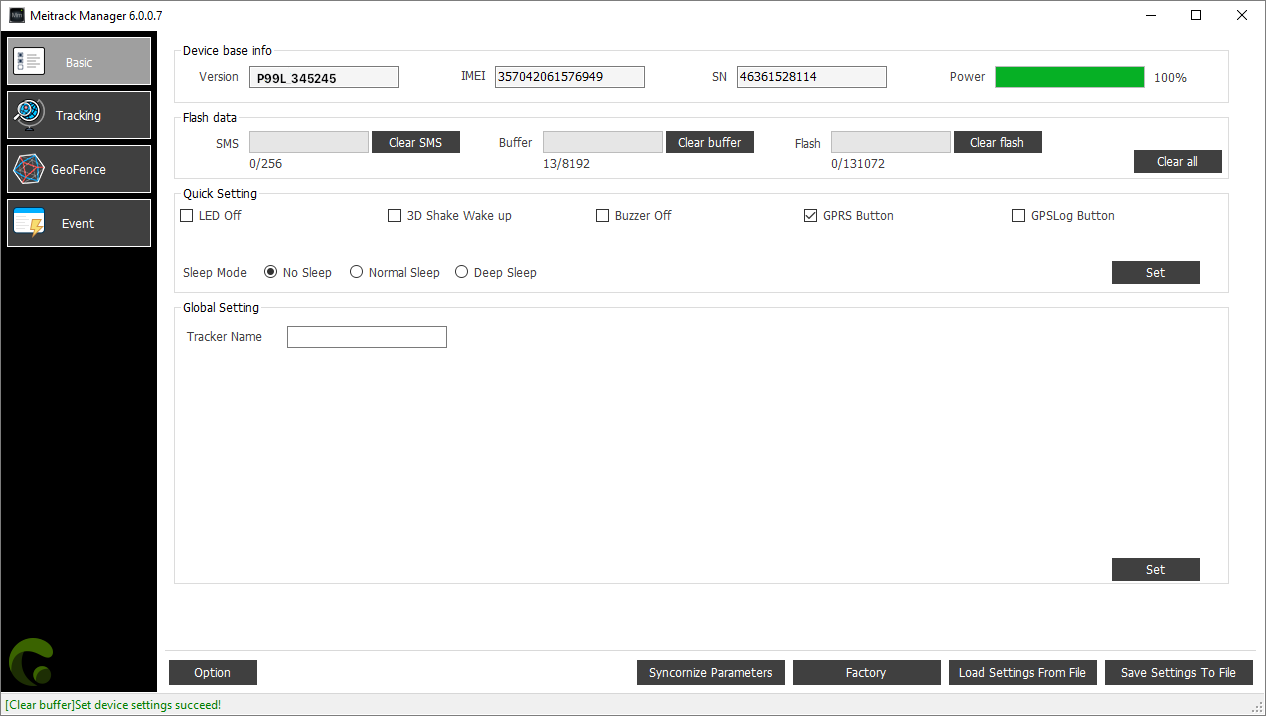Click the Clear SMS button

tap(416, 142)
